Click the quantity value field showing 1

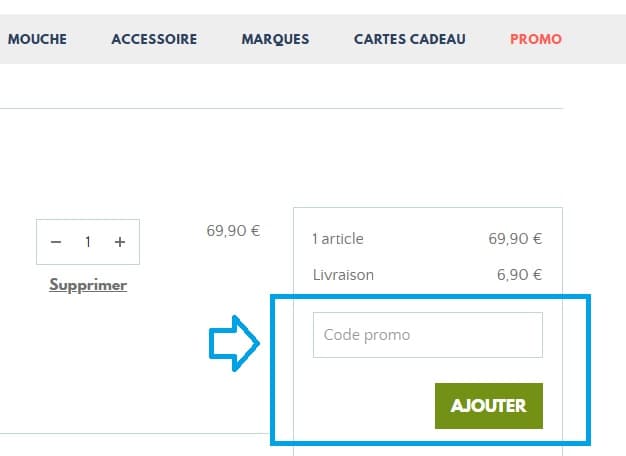click(x=88, y=242)
